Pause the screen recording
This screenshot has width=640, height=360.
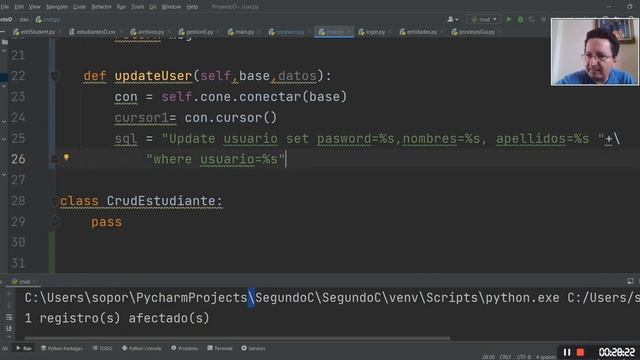pos(567,352)
